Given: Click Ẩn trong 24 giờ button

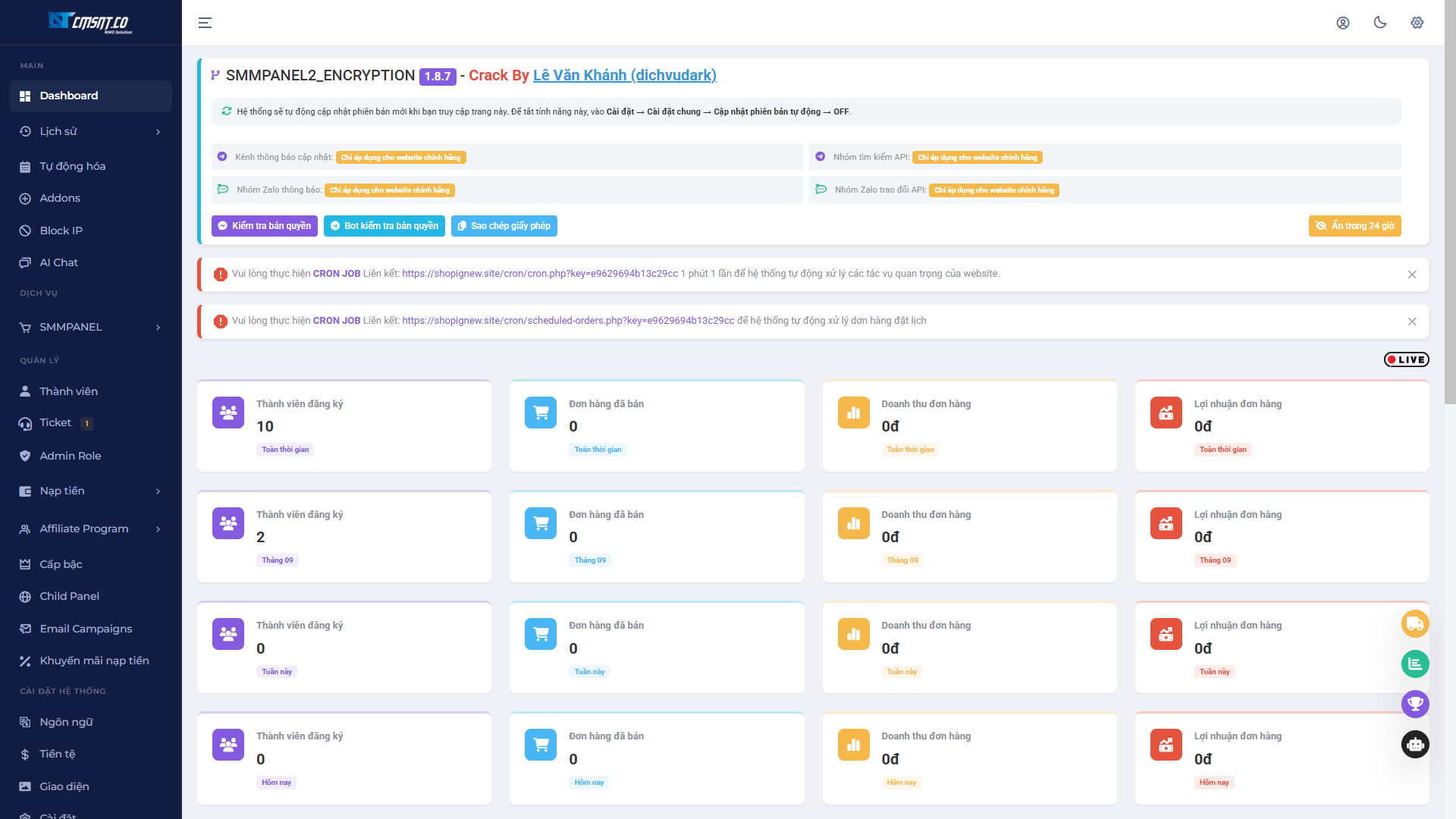Looking at the screenshot, I should click(x=1354, y=226).
